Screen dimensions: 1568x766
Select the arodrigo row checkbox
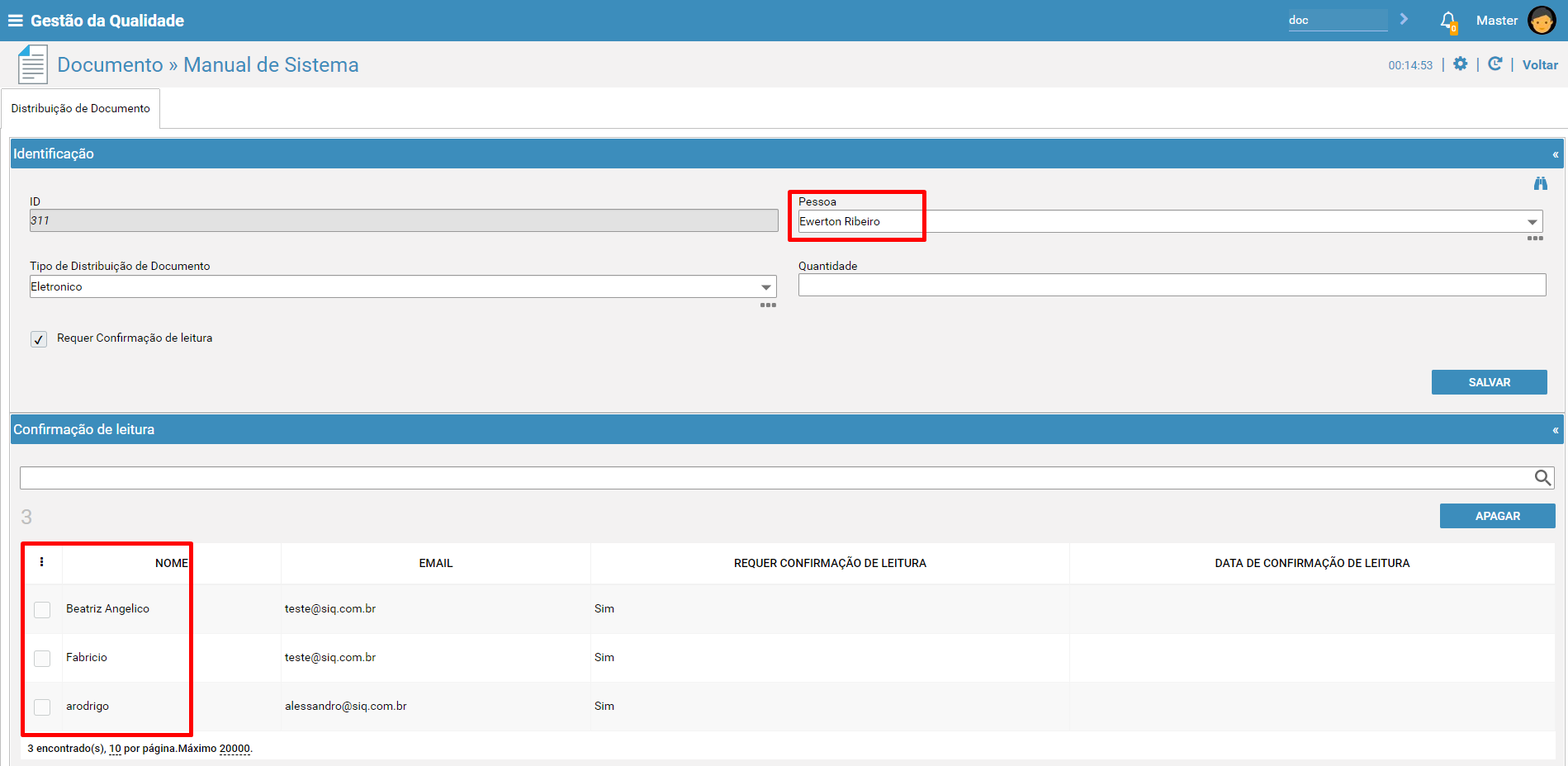[x=42, y=707]
